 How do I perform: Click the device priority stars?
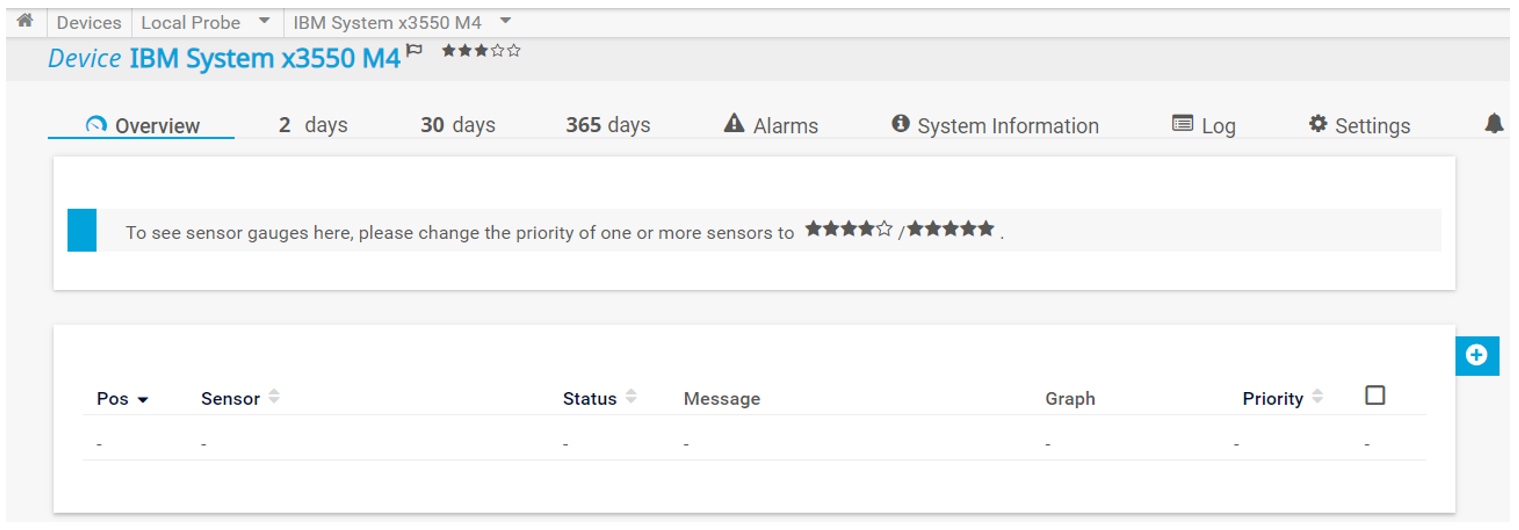(481, 51)
